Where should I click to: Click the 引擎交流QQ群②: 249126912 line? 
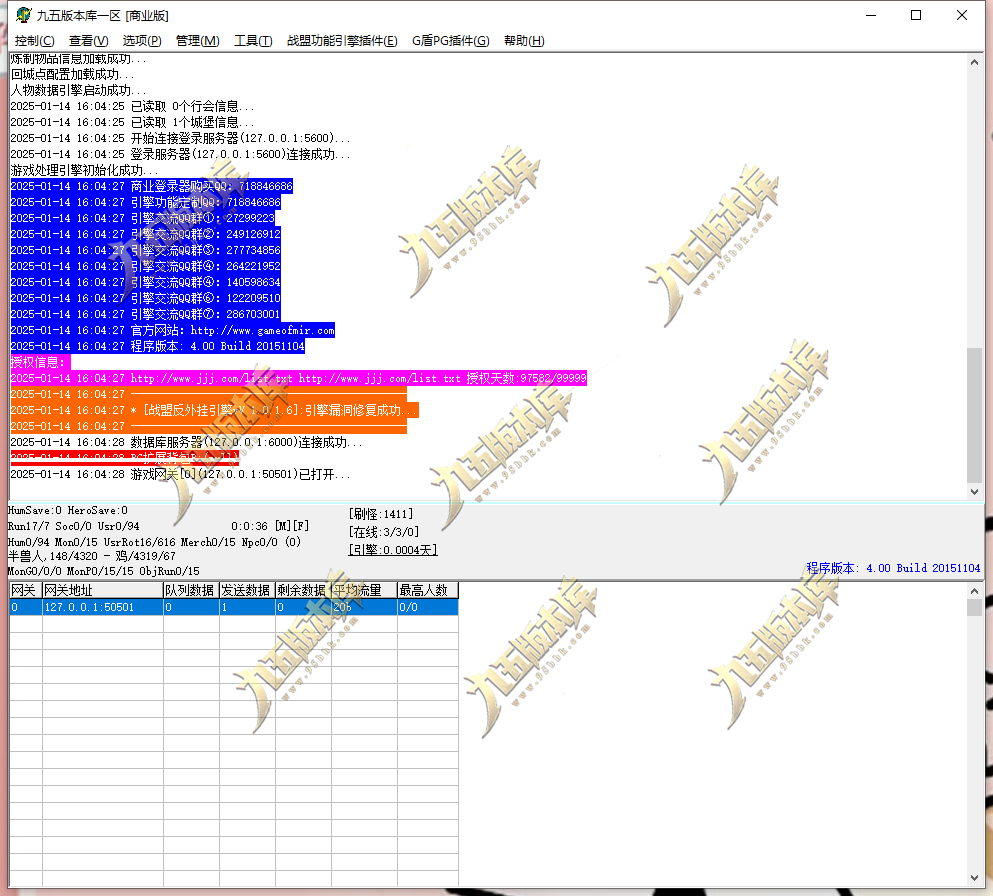(146, 234)
